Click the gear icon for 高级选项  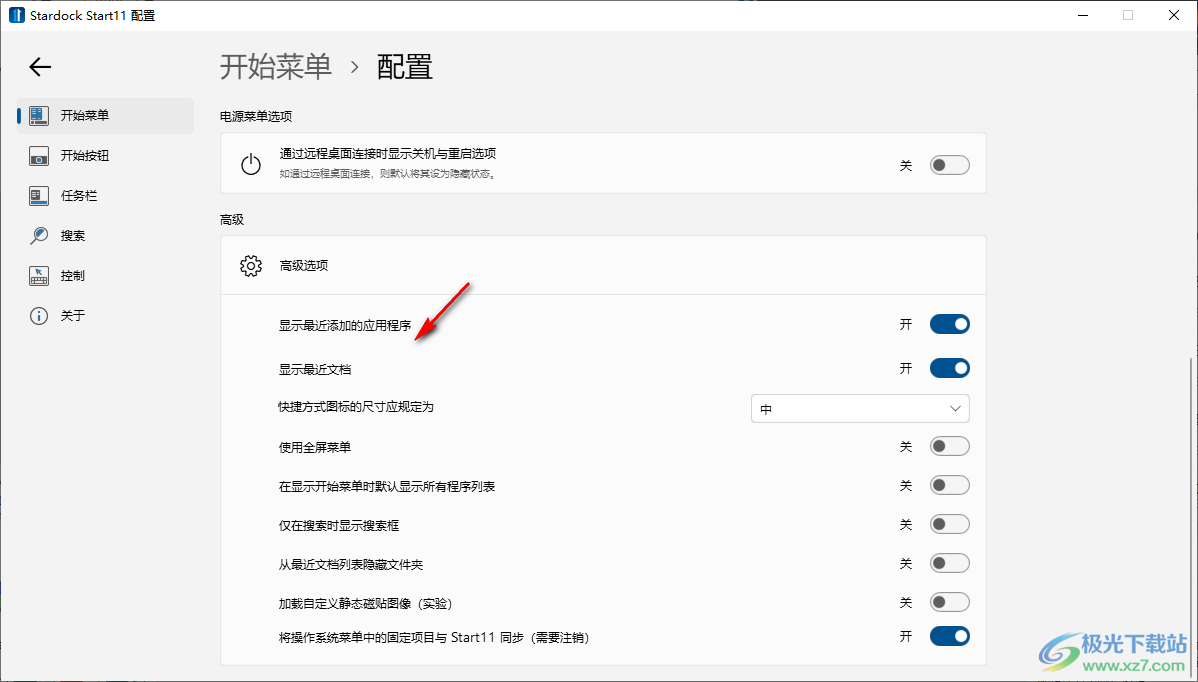click(250, 265)
